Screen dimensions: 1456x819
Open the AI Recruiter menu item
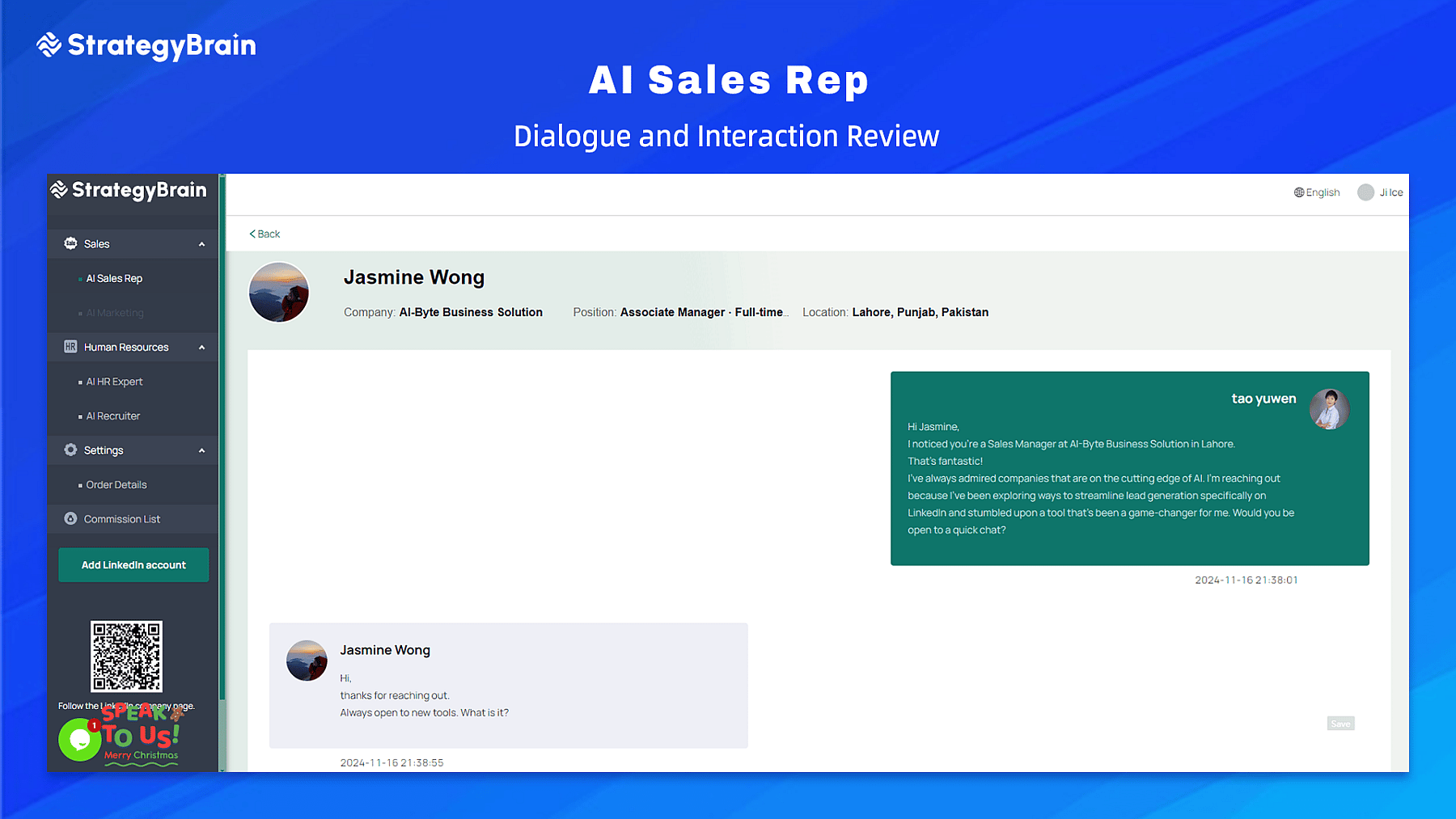(114, 416)
